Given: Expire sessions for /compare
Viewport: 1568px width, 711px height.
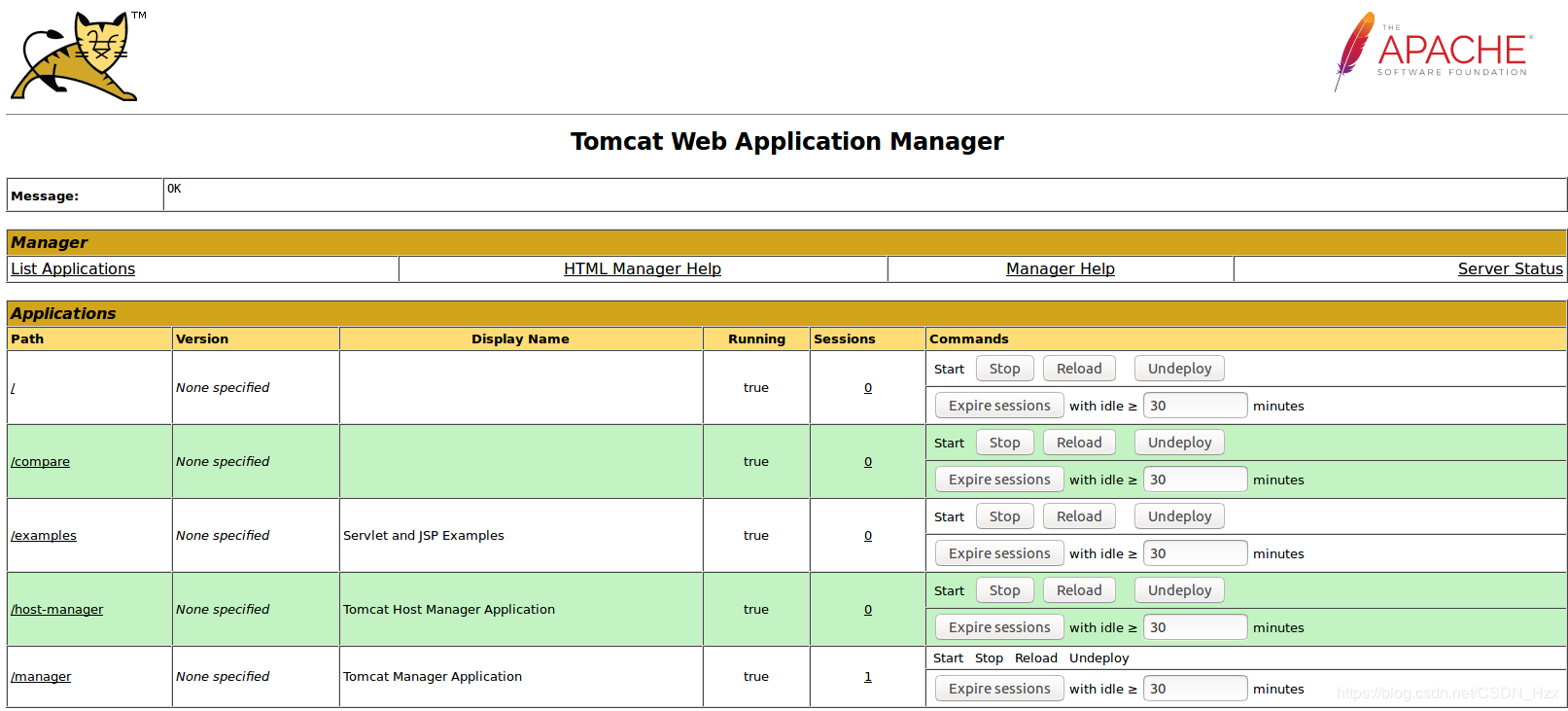Looking at the screenshot, I should (x=999, y=480).
